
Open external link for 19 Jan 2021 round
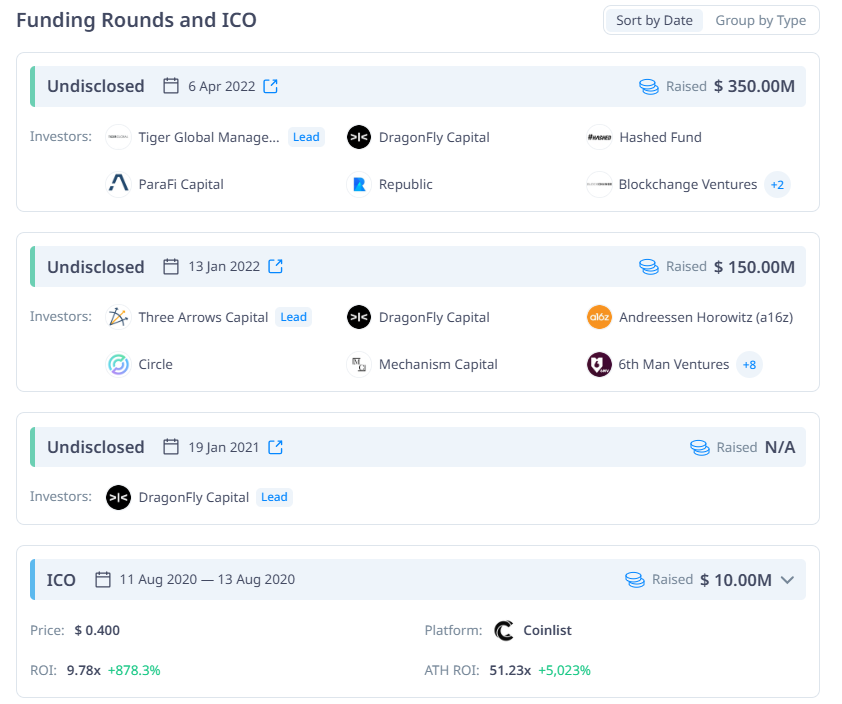coord(275,447)
